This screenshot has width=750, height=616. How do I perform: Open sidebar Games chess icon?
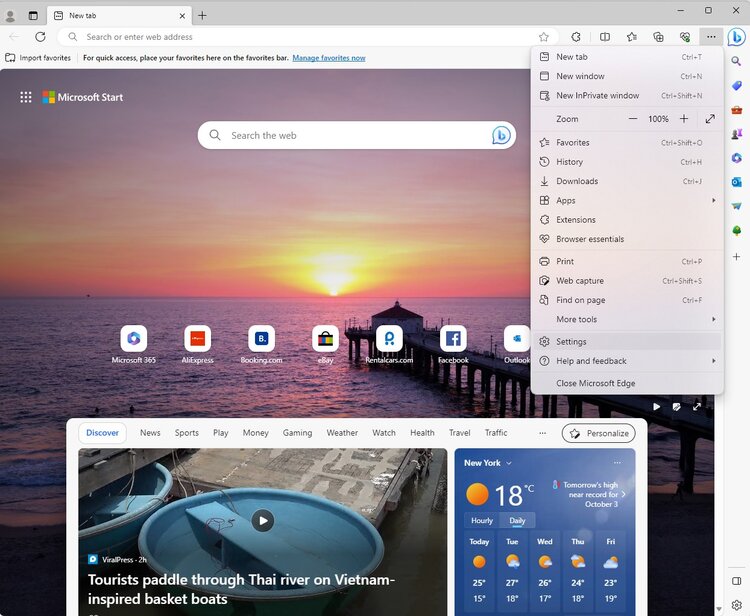tap(737, 134)
